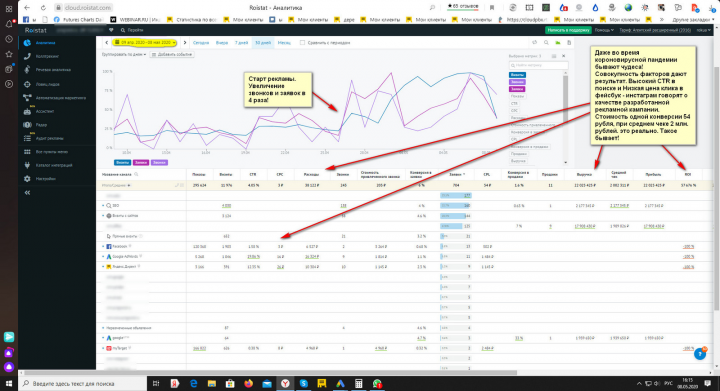This screenshot has width=720, height=391.
Task: Open the Группировать по дням dropdown
Action: tap(124, 55)
